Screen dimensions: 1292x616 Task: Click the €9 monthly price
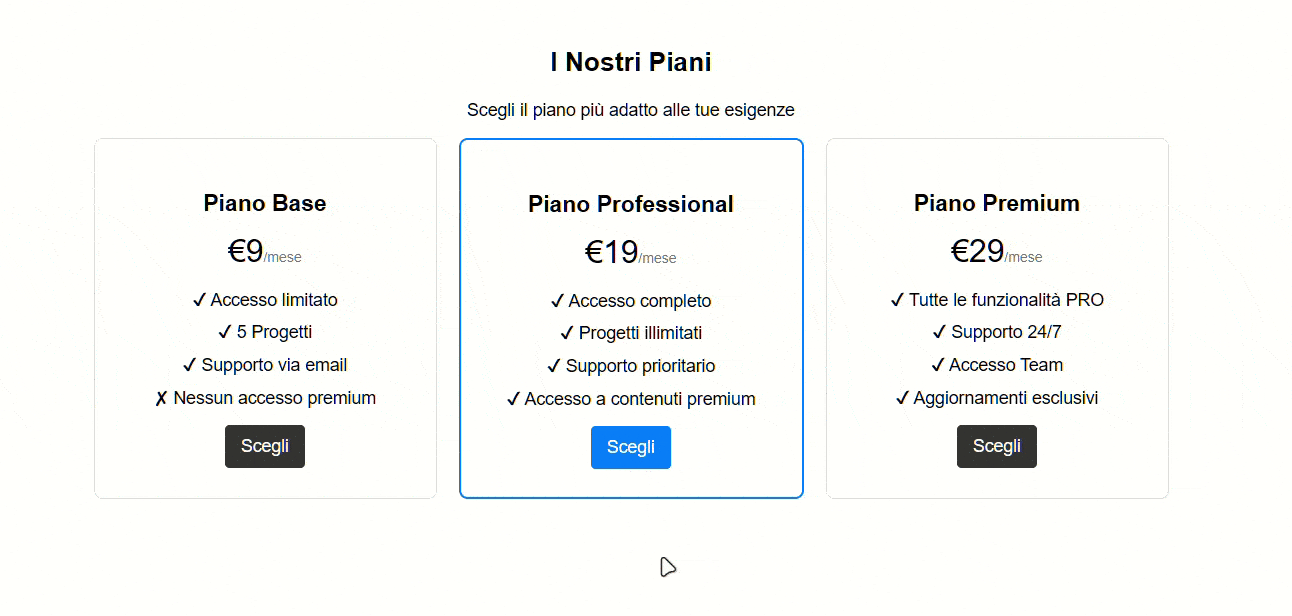click(246, 251)
